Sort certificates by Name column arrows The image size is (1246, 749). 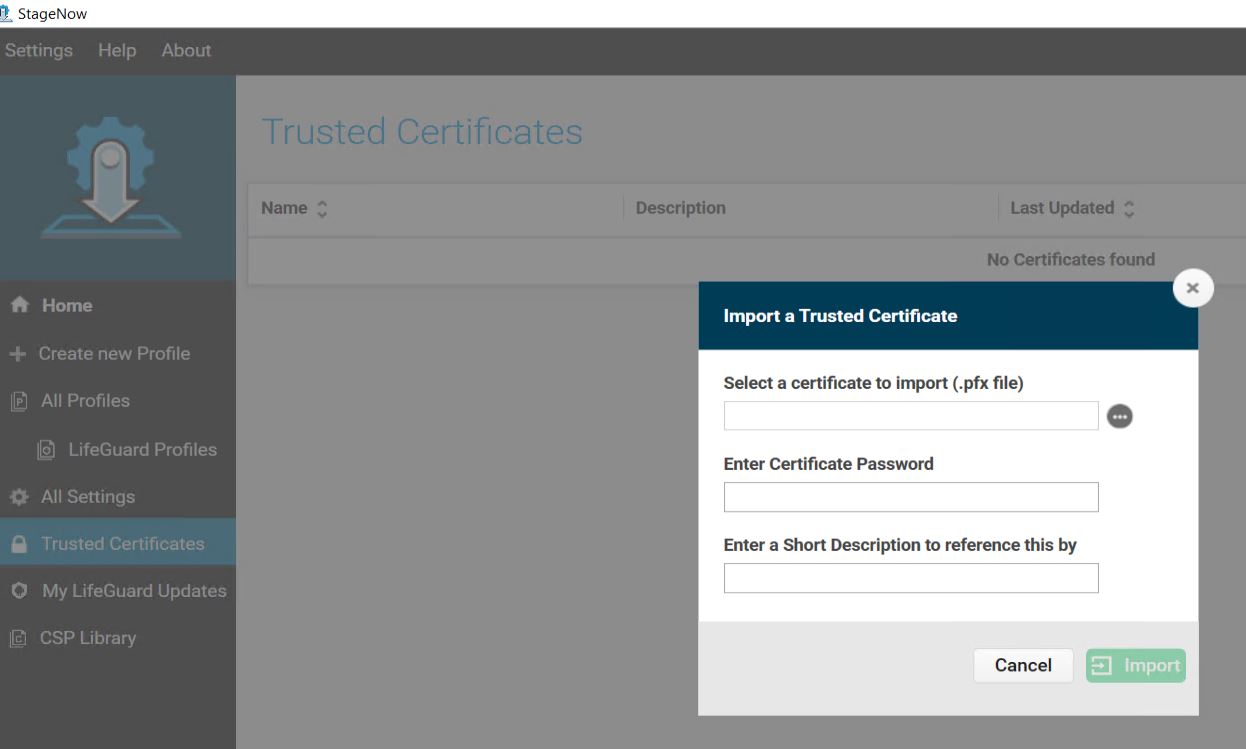click(322, 209)
